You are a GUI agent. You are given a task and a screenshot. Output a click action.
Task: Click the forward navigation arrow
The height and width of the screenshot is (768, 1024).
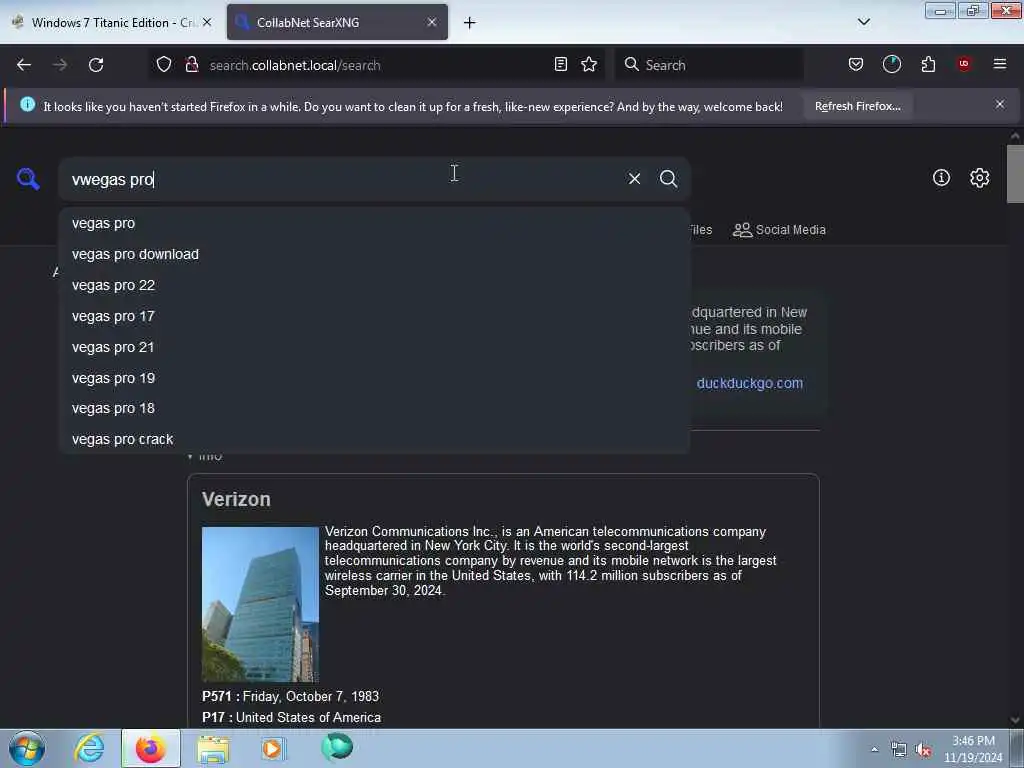(x=60, y=65)
